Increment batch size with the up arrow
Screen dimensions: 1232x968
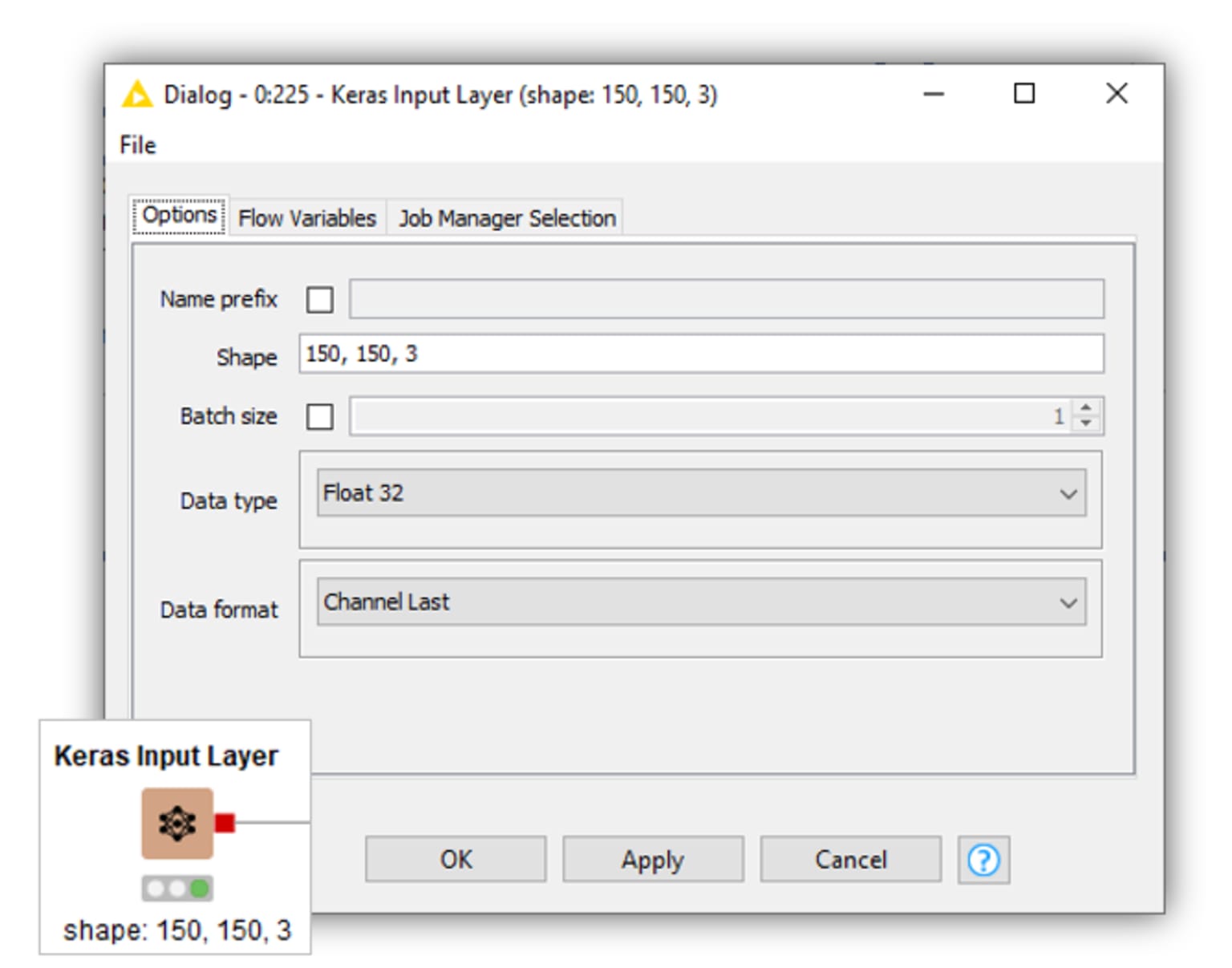point(1084,410)
